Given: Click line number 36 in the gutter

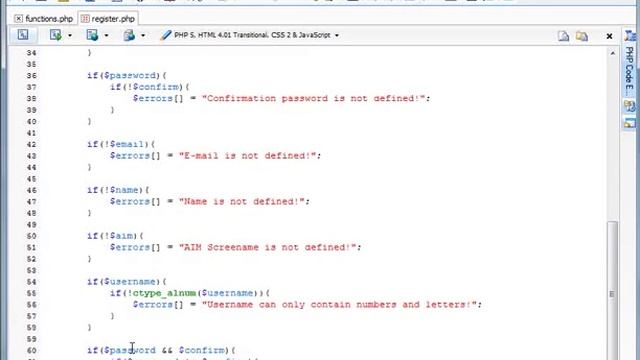Looking at the screenshot, I should (x=31, y=76).
